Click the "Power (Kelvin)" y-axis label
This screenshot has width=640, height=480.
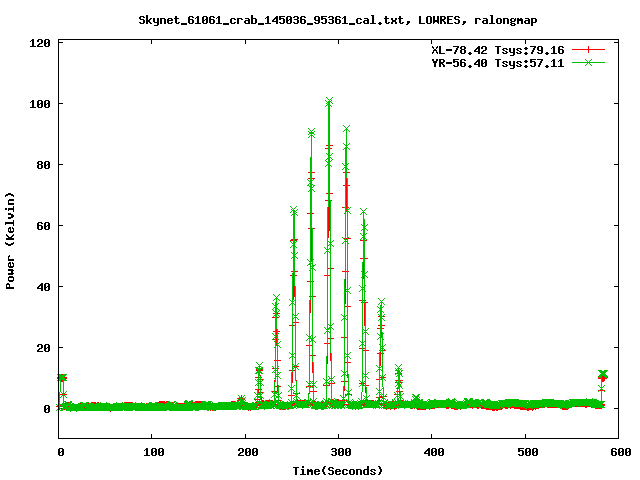click(11, 241)
